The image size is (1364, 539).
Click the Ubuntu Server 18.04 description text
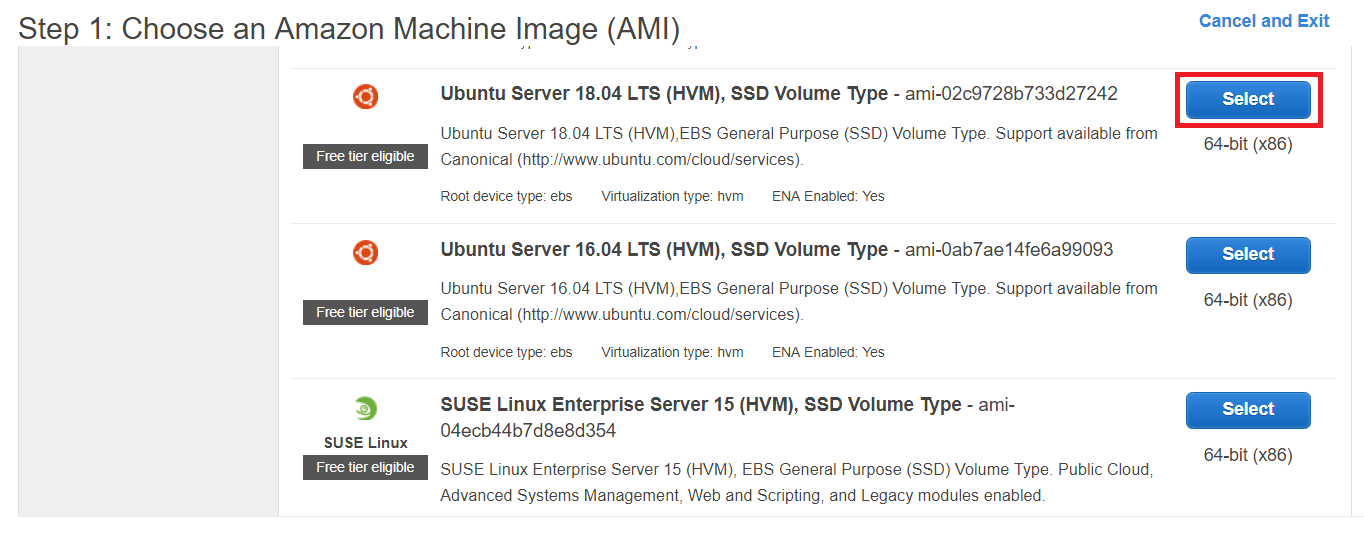(799, 146)
